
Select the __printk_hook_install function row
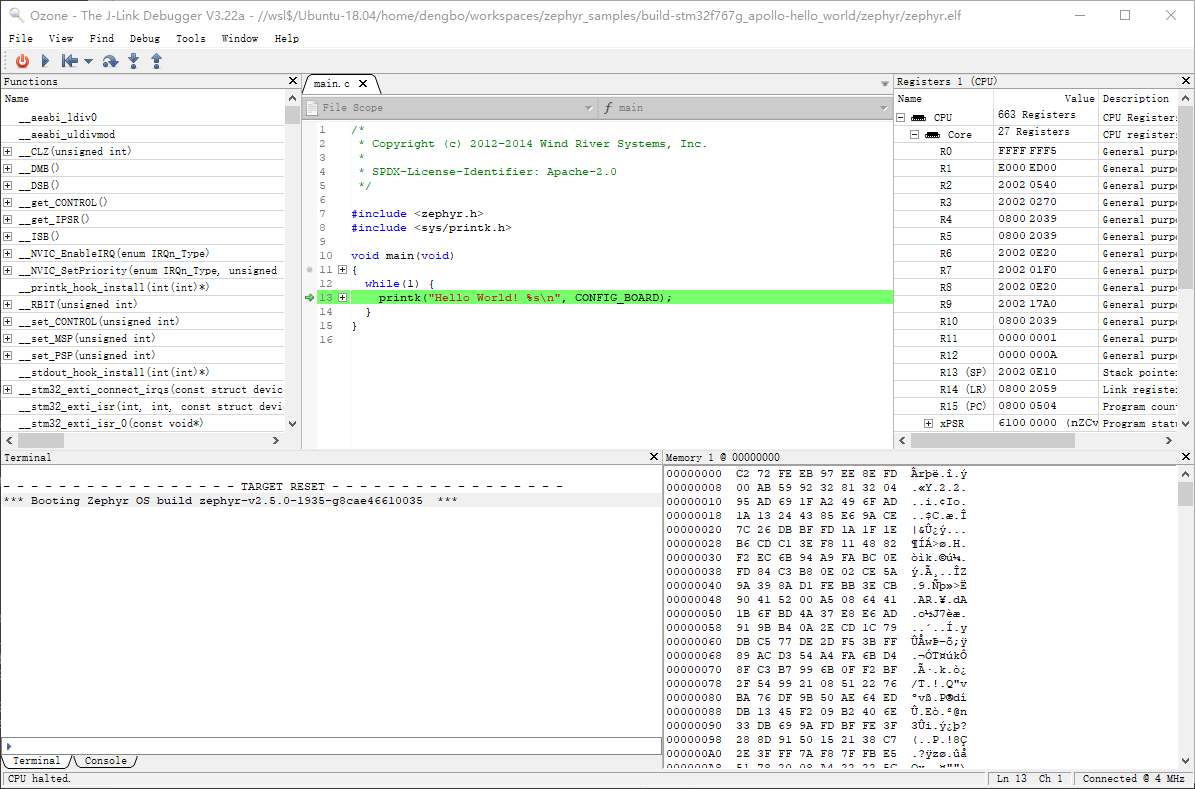point(143,287)
